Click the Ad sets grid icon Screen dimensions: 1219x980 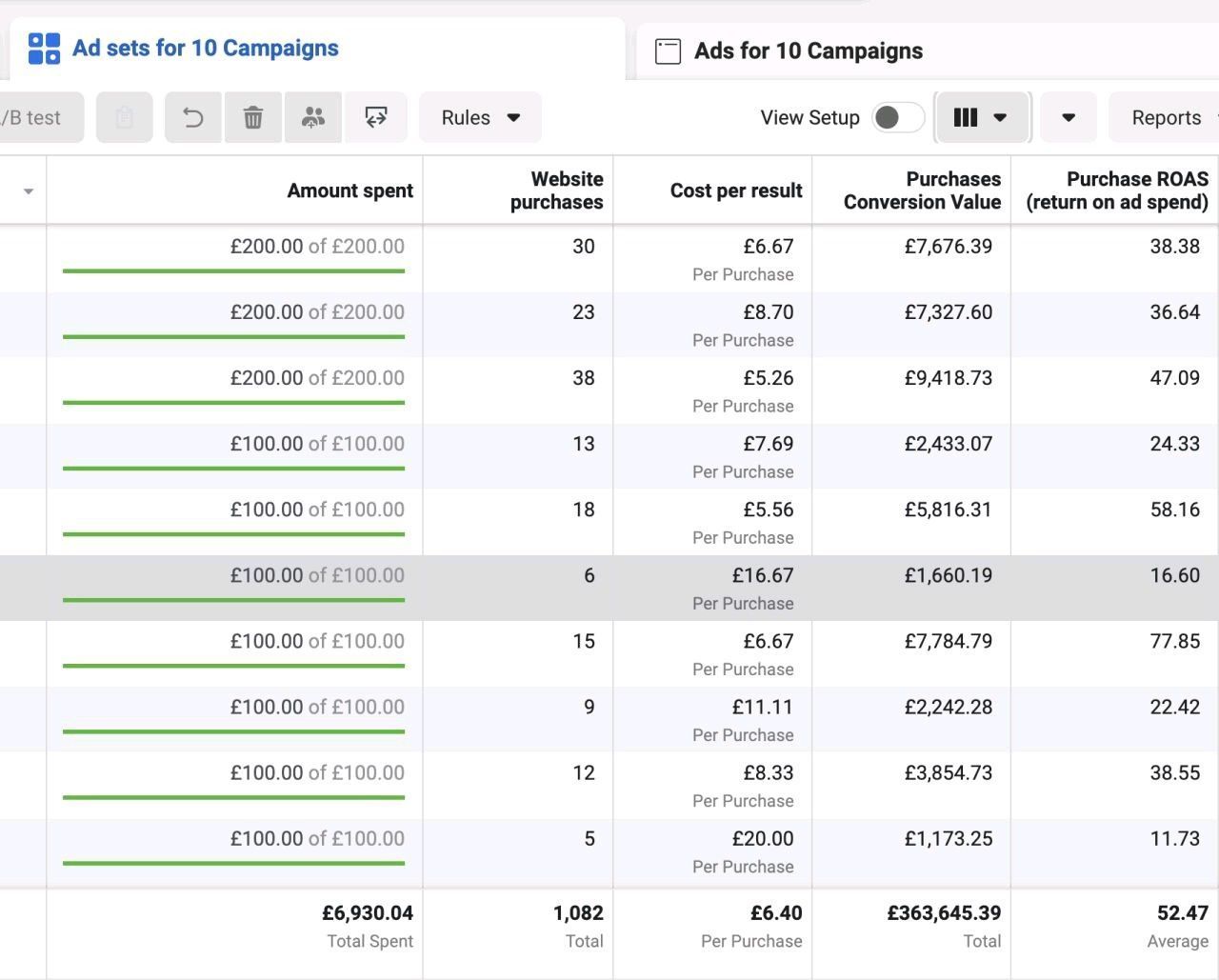coord(44,49)
